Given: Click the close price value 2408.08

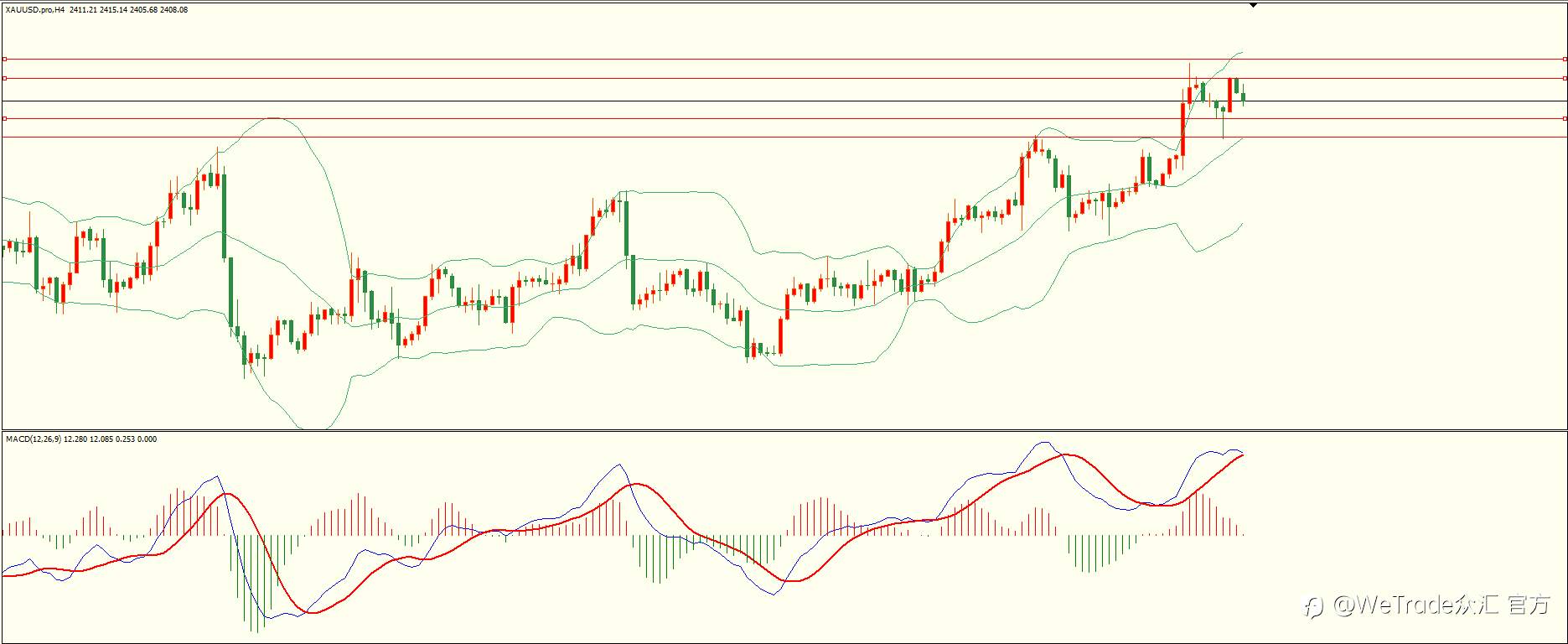Looking at the screenshot, I should (x=173, y=10).
